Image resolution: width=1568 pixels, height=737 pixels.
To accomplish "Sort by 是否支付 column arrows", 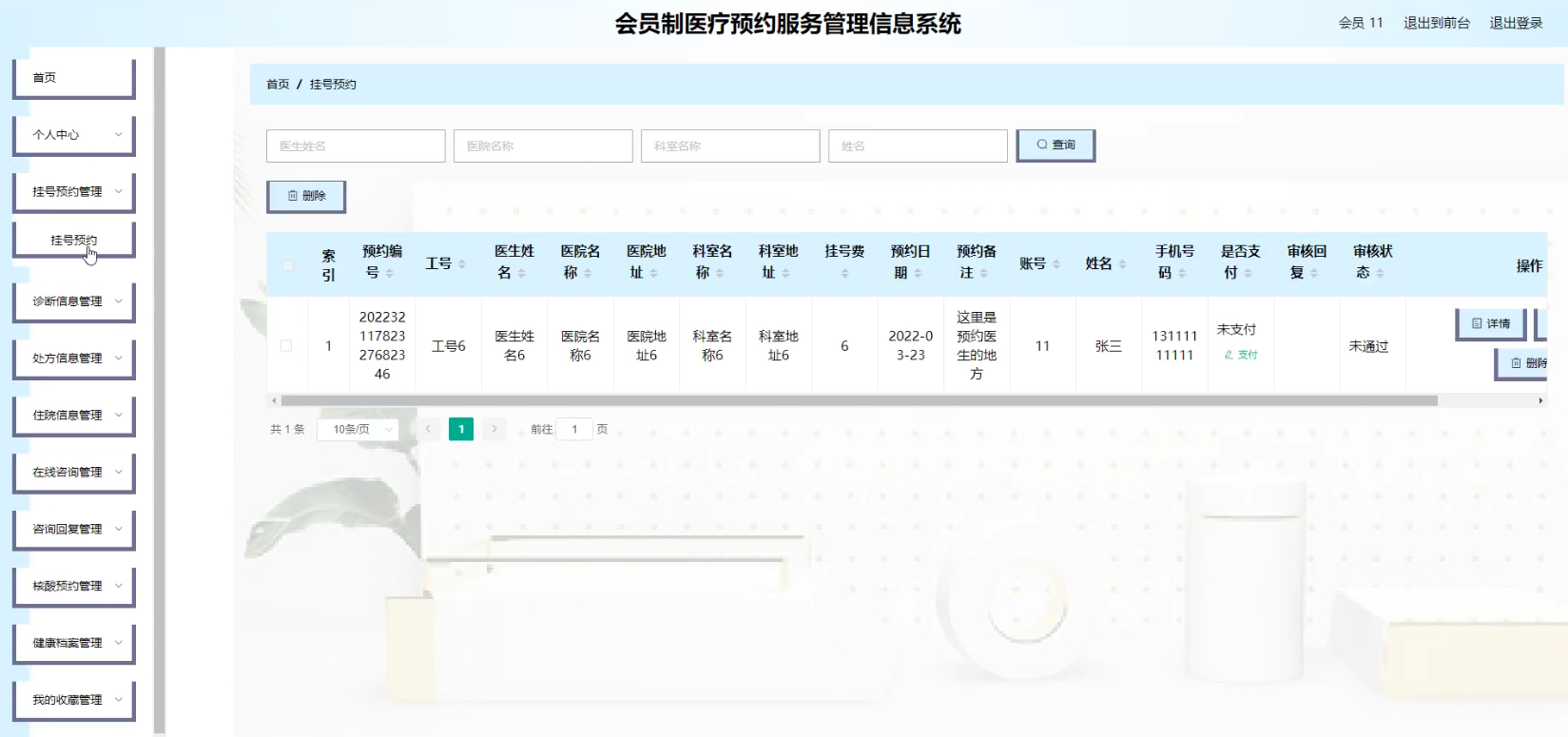I will [x=1248, y=273].
